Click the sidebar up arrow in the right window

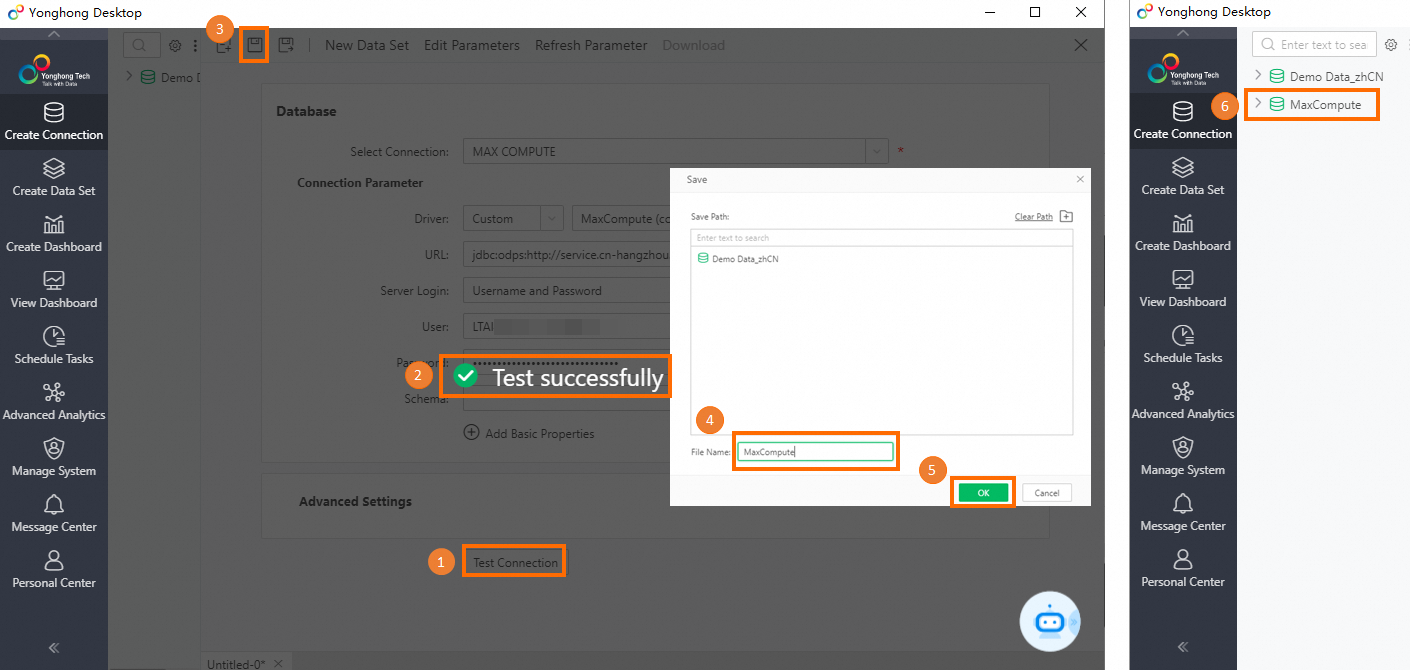(1183, 33)
